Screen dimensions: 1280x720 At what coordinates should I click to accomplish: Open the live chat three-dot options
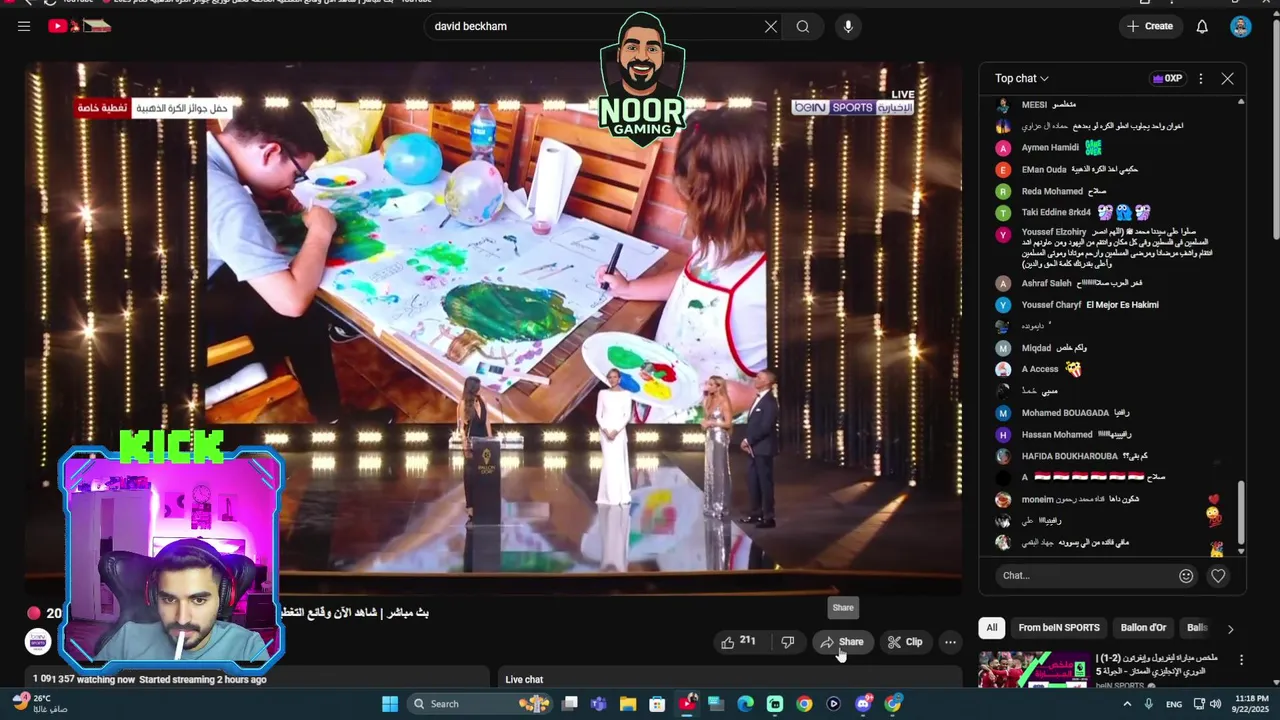[1200, 78]
